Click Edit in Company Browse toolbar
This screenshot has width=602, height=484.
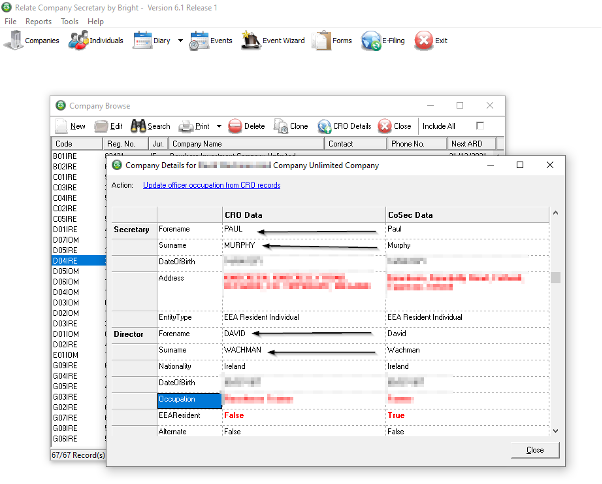[109, 126]
